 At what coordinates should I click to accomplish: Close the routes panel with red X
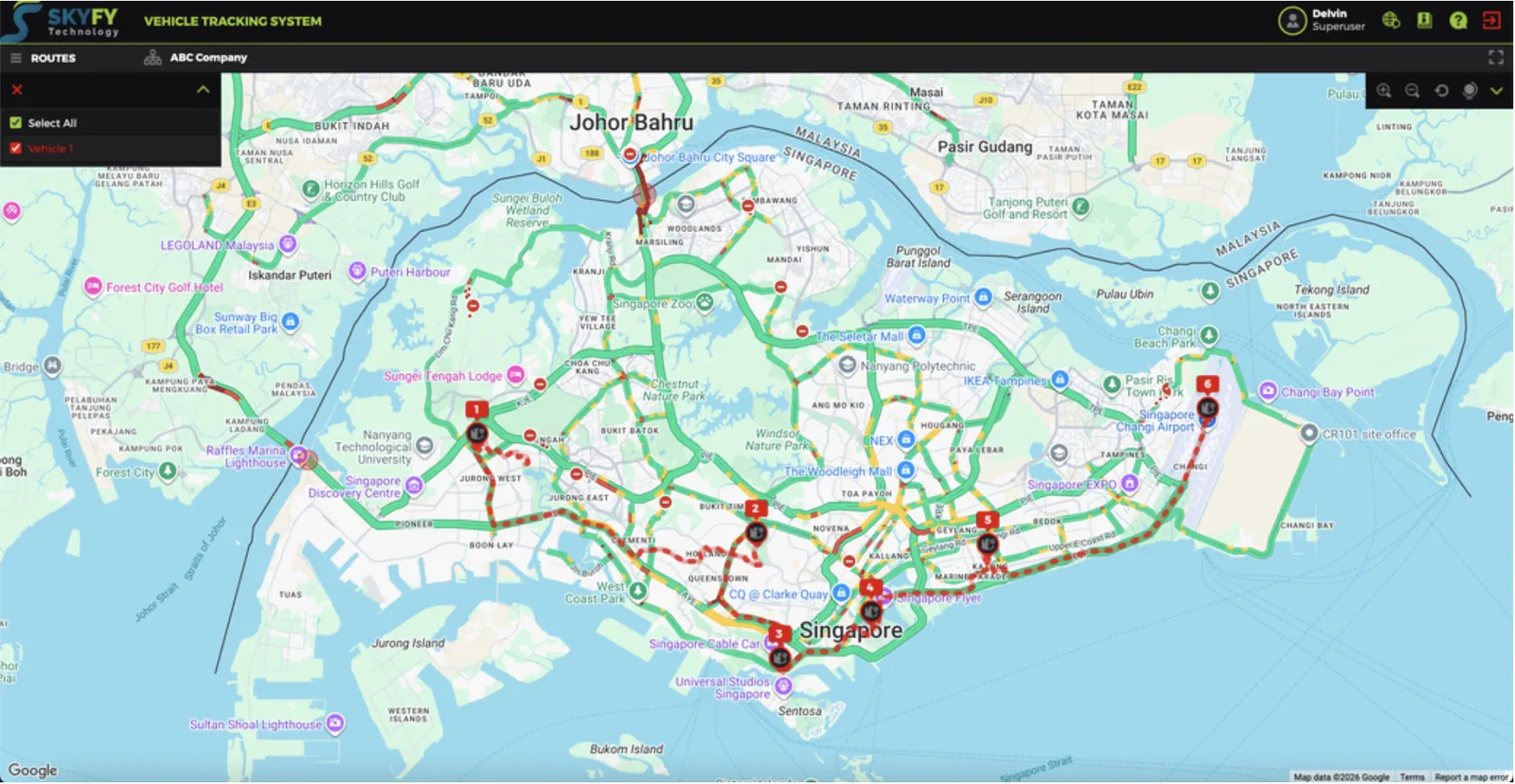(x=17, y=90)
